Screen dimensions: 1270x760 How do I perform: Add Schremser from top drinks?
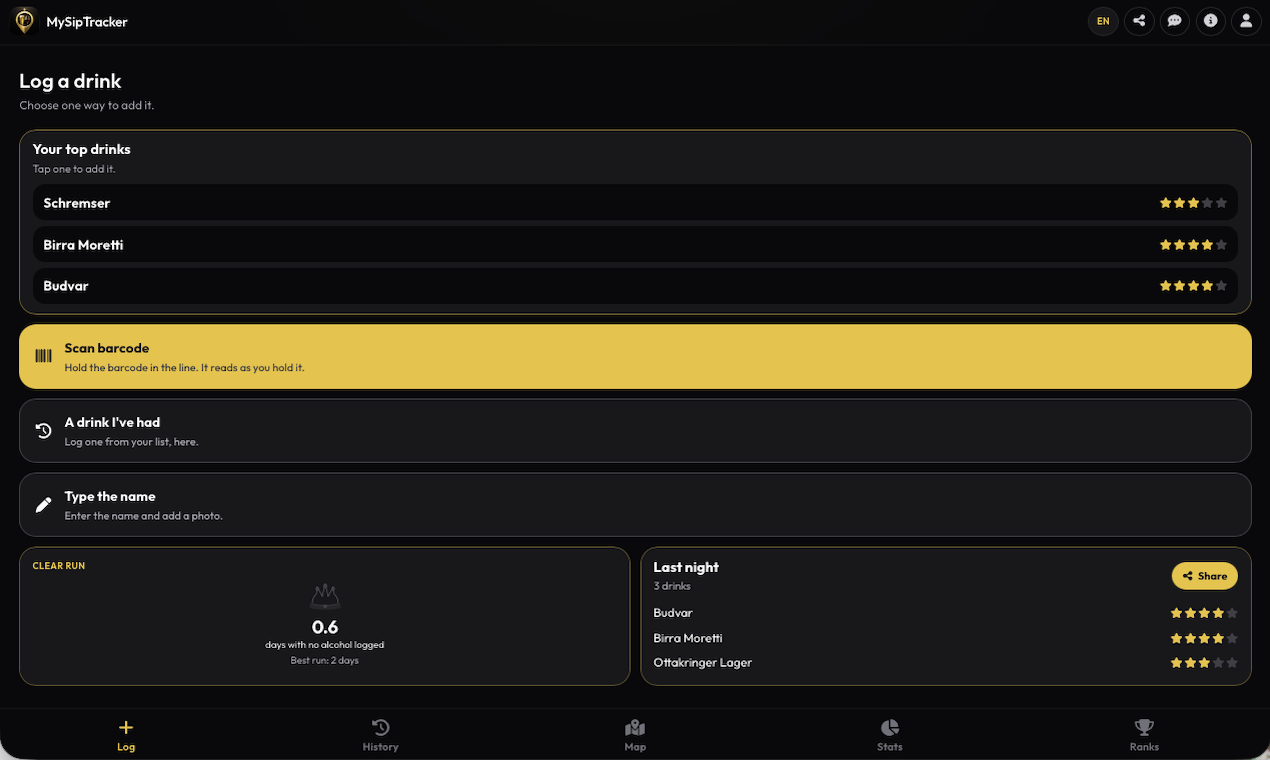click(x=635, y=203)
